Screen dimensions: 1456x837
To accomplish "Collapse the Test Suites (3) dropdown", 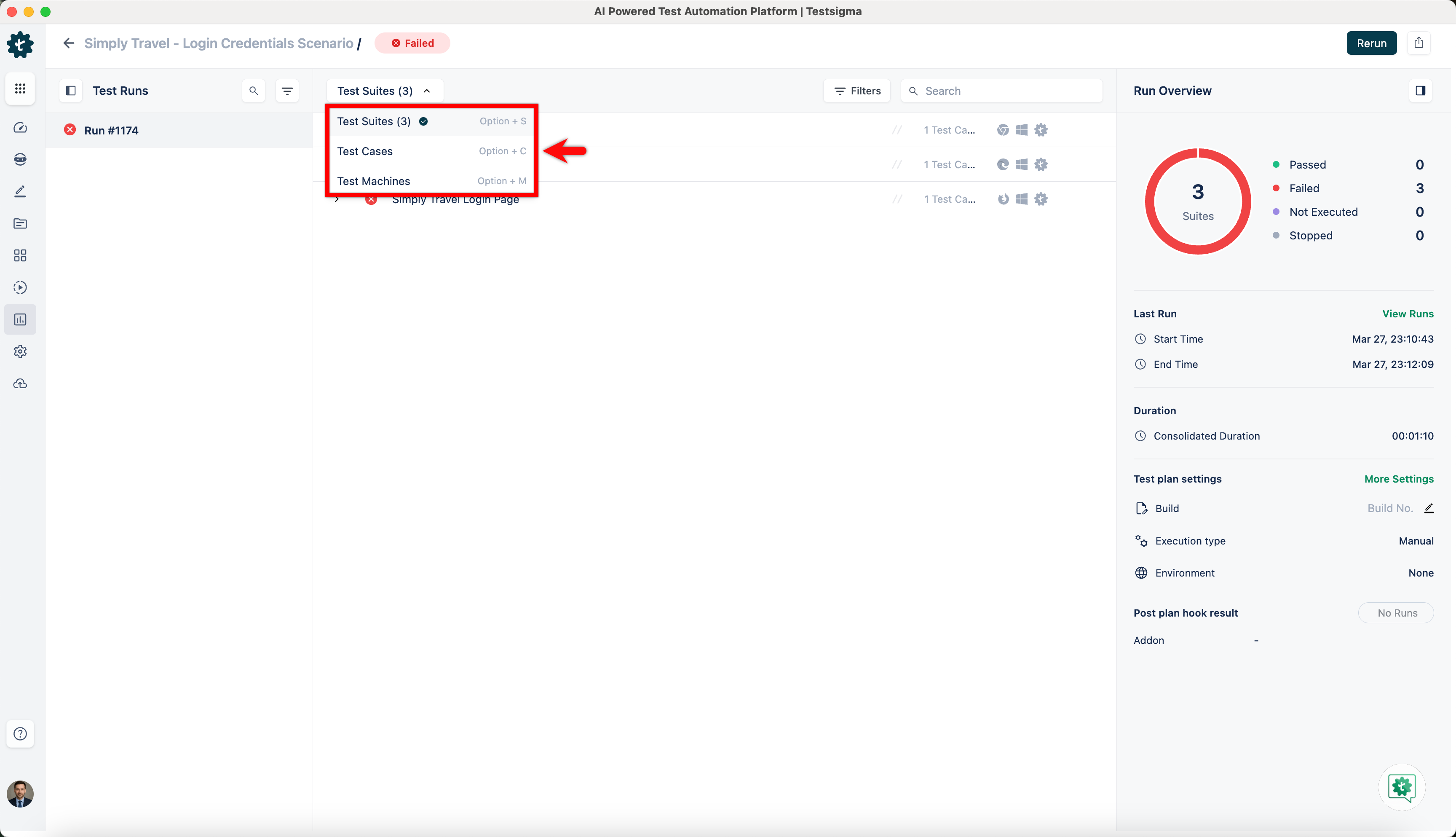I will (384, 90).
